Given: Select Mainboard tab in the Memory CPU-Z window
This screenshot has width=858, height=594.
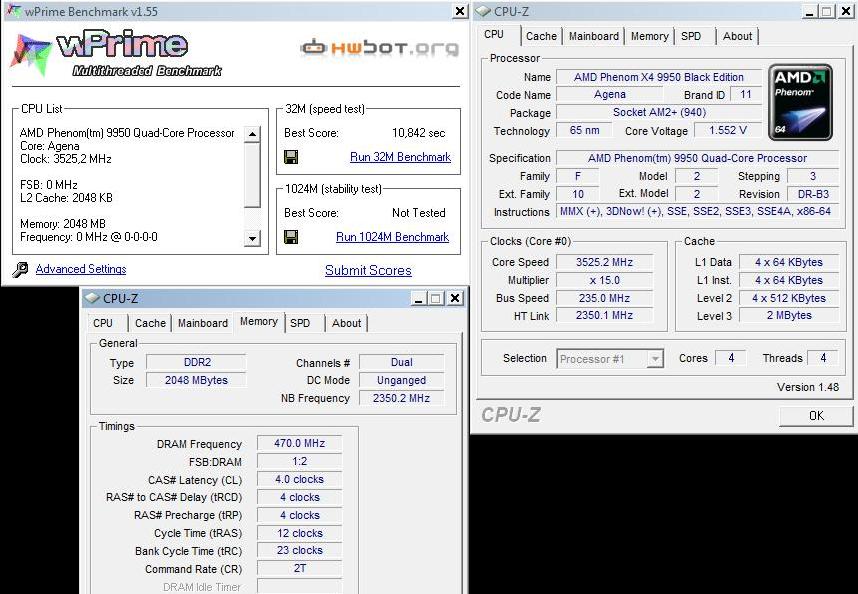Looking at the screenshot, I should 202,323.
